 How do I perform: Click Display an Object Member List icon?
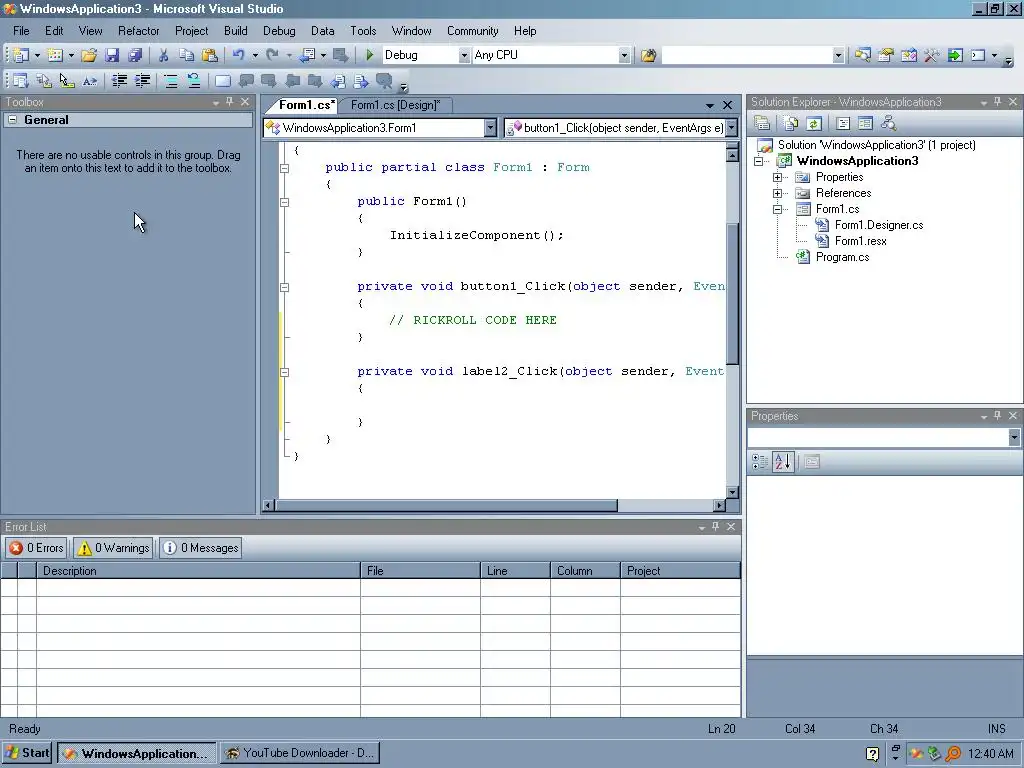pos(21,81)
